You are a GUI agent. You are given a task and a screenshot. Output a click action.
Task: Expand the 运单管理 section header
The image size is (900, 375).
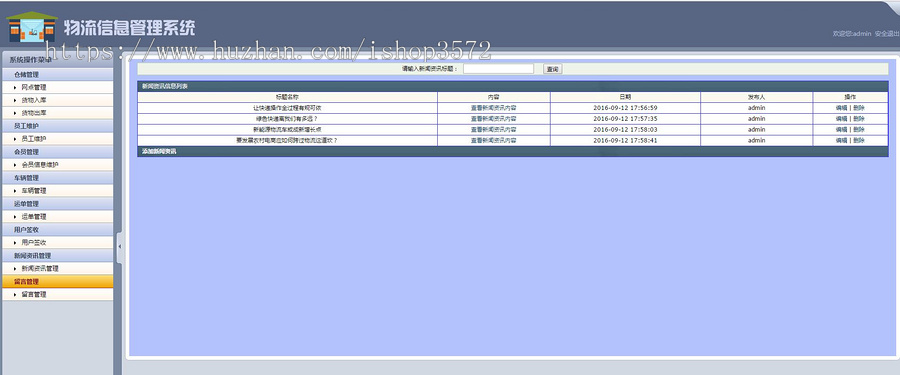(57, 203)
